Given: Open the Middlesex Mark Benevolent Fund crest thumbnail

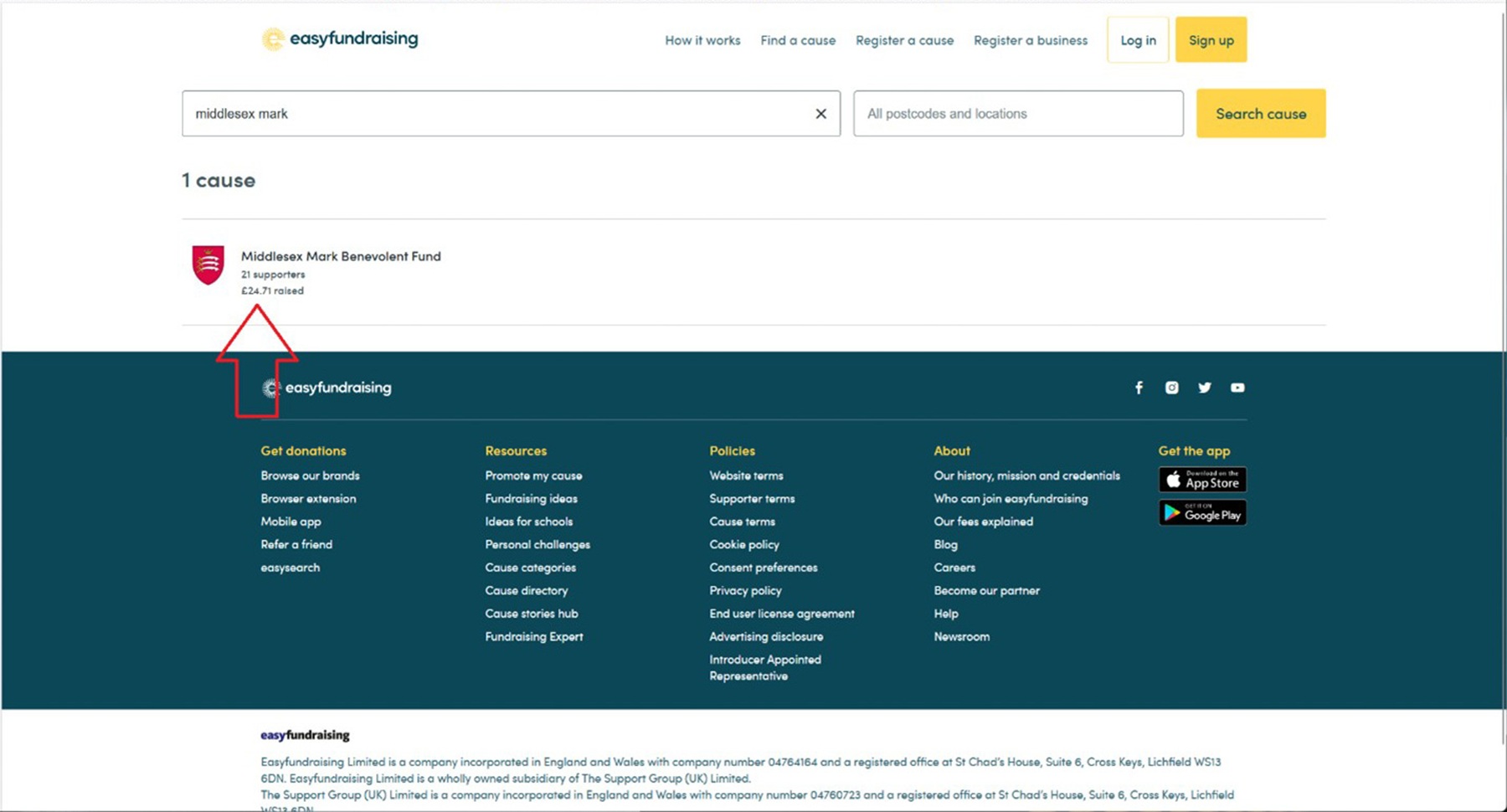Looking at the screenshot, I should [x=208, y=265].
